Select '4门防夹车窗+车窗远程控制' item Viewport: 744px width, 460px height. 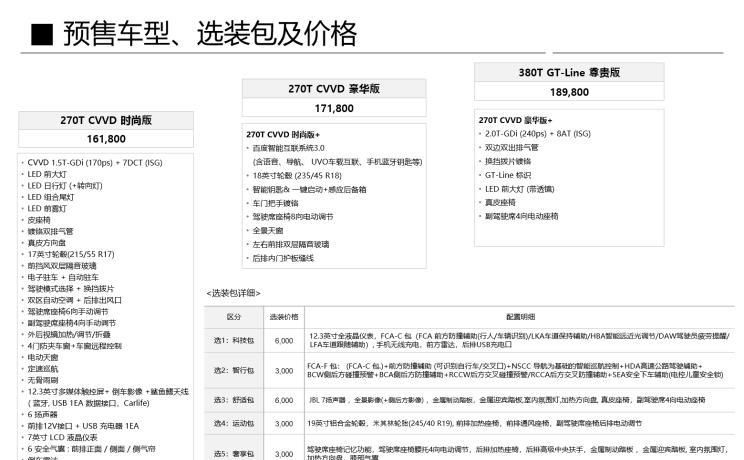74,346
